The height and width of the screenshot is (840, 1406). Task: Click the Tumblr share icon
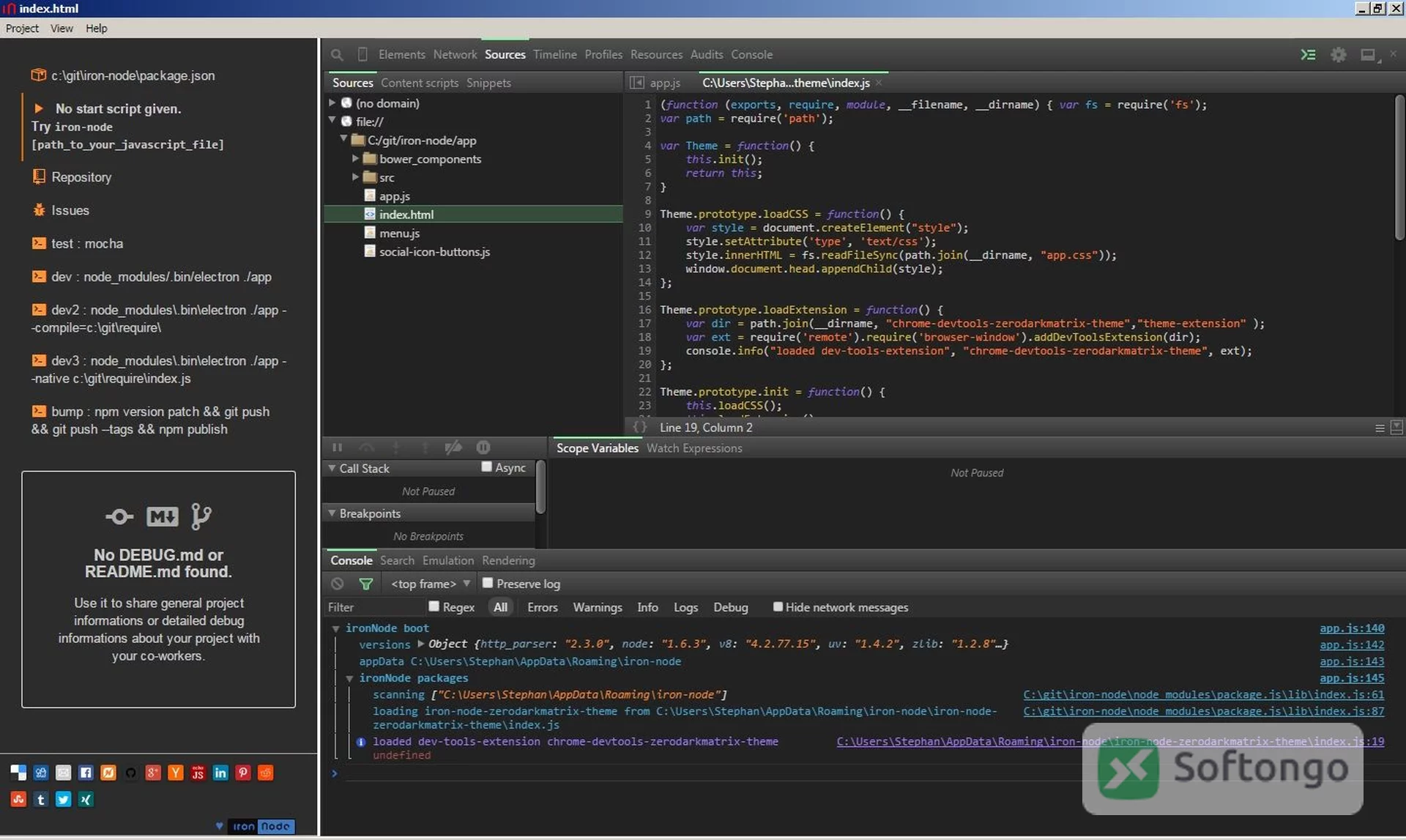pos(41,799)
